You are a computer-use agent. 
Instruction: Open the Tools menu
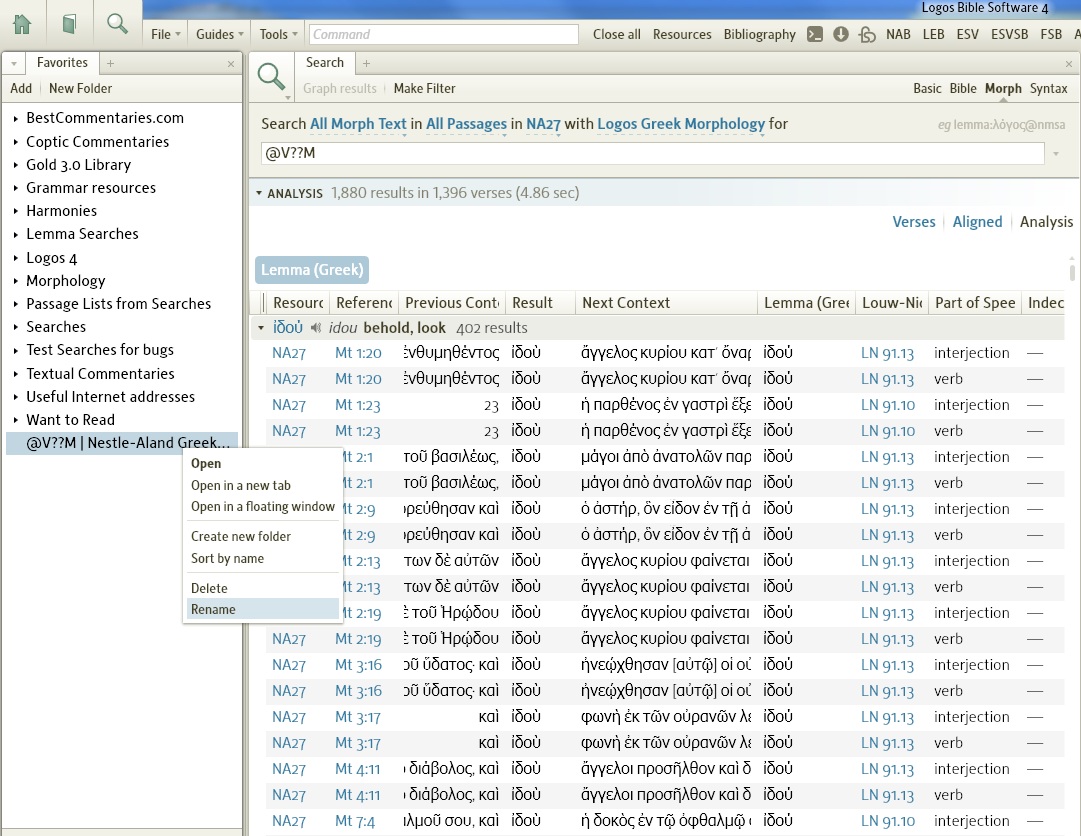(279, 34)
